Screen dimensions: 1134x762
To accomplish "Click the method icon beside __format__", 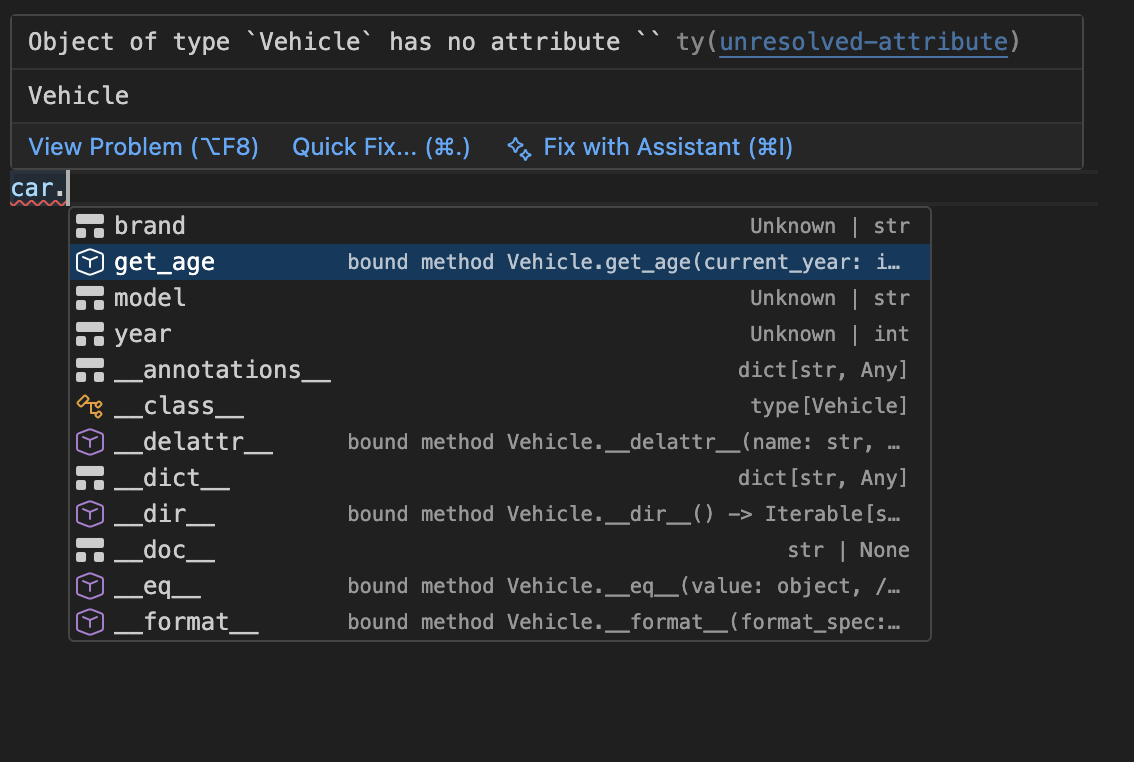I will tap(89, 621).
